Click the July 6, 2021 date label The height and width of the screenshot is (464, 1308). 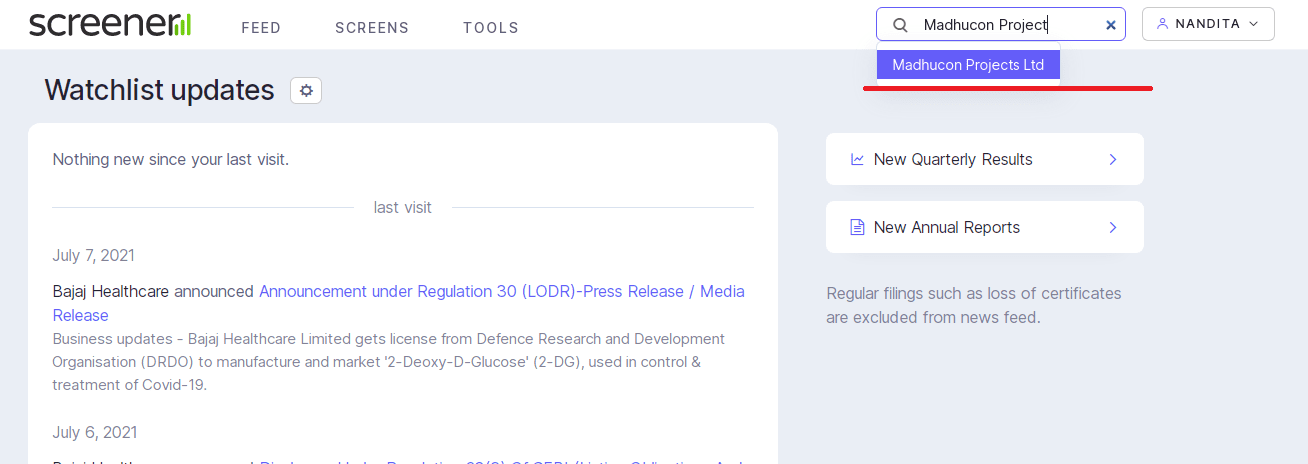click(x=95, y=432)
